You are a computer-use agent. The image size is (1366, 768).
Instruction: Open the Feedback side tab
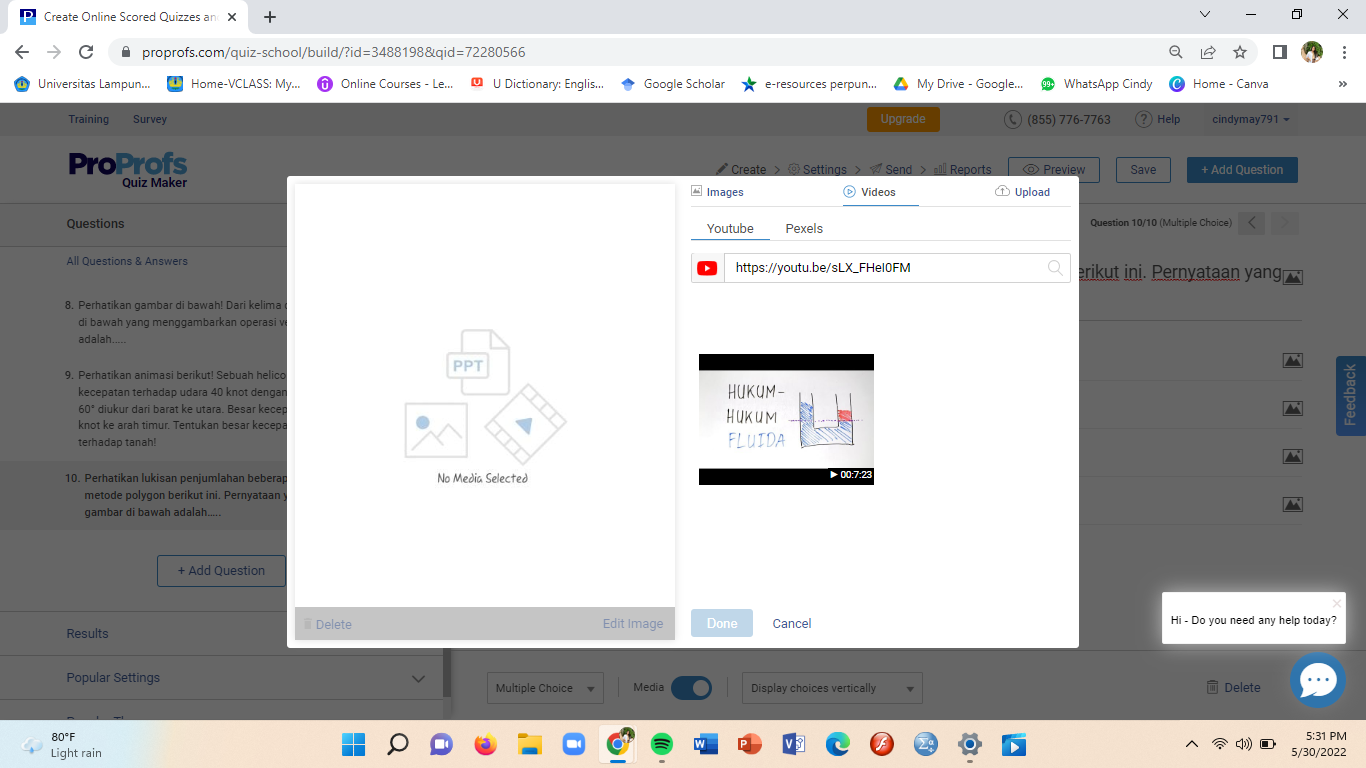1350,395
